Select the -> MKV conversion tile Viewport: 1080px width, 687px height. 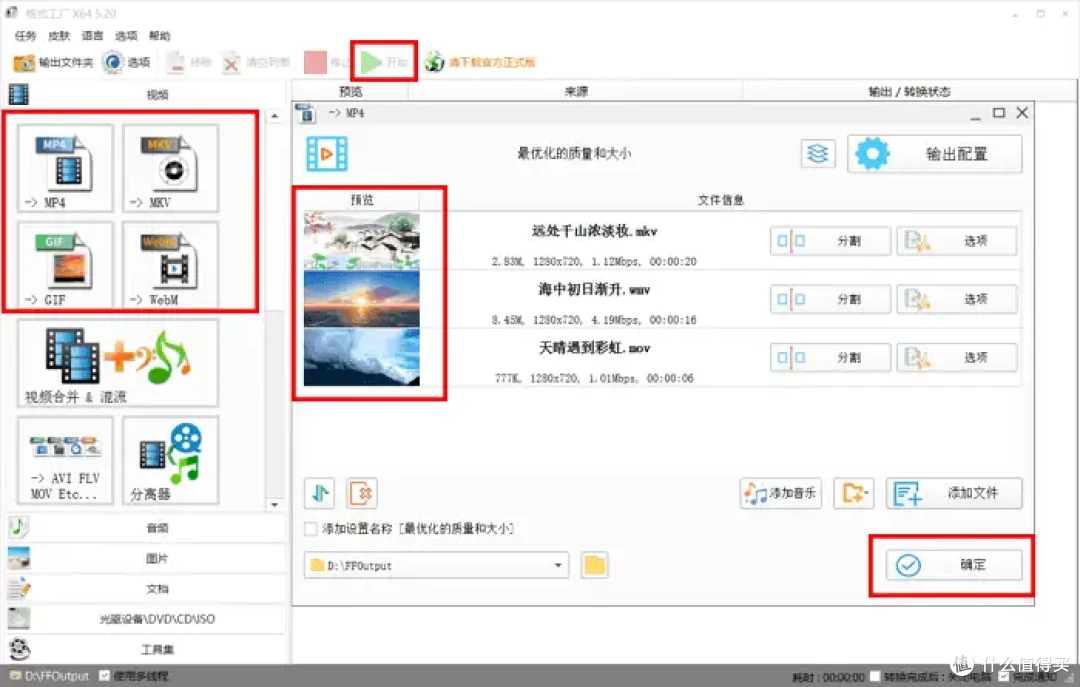click(x=170, y=168)
